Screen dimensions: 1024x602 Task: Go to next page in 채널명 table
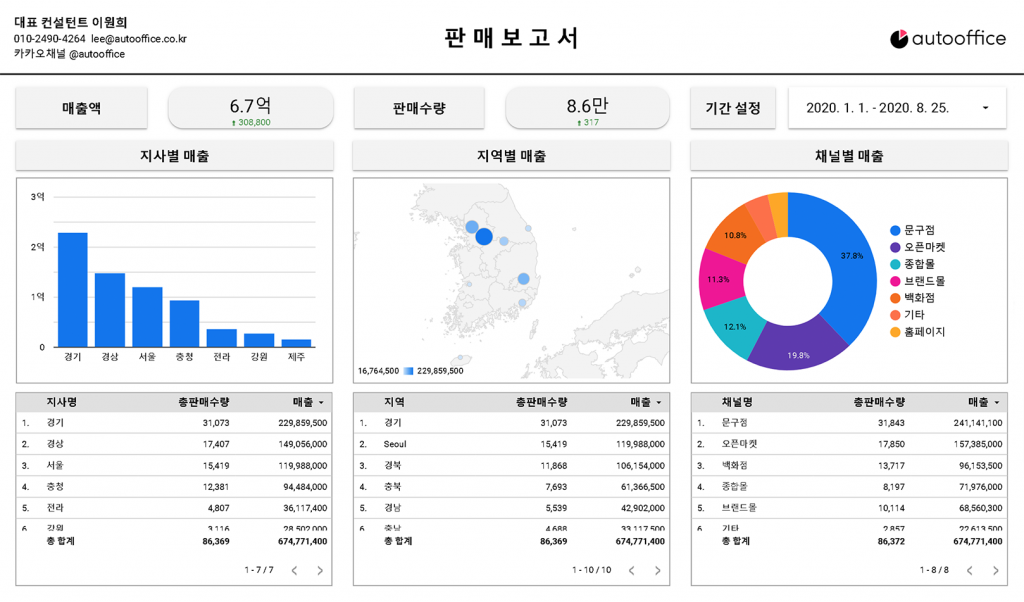pyautogui.click(x=995, y=571)
